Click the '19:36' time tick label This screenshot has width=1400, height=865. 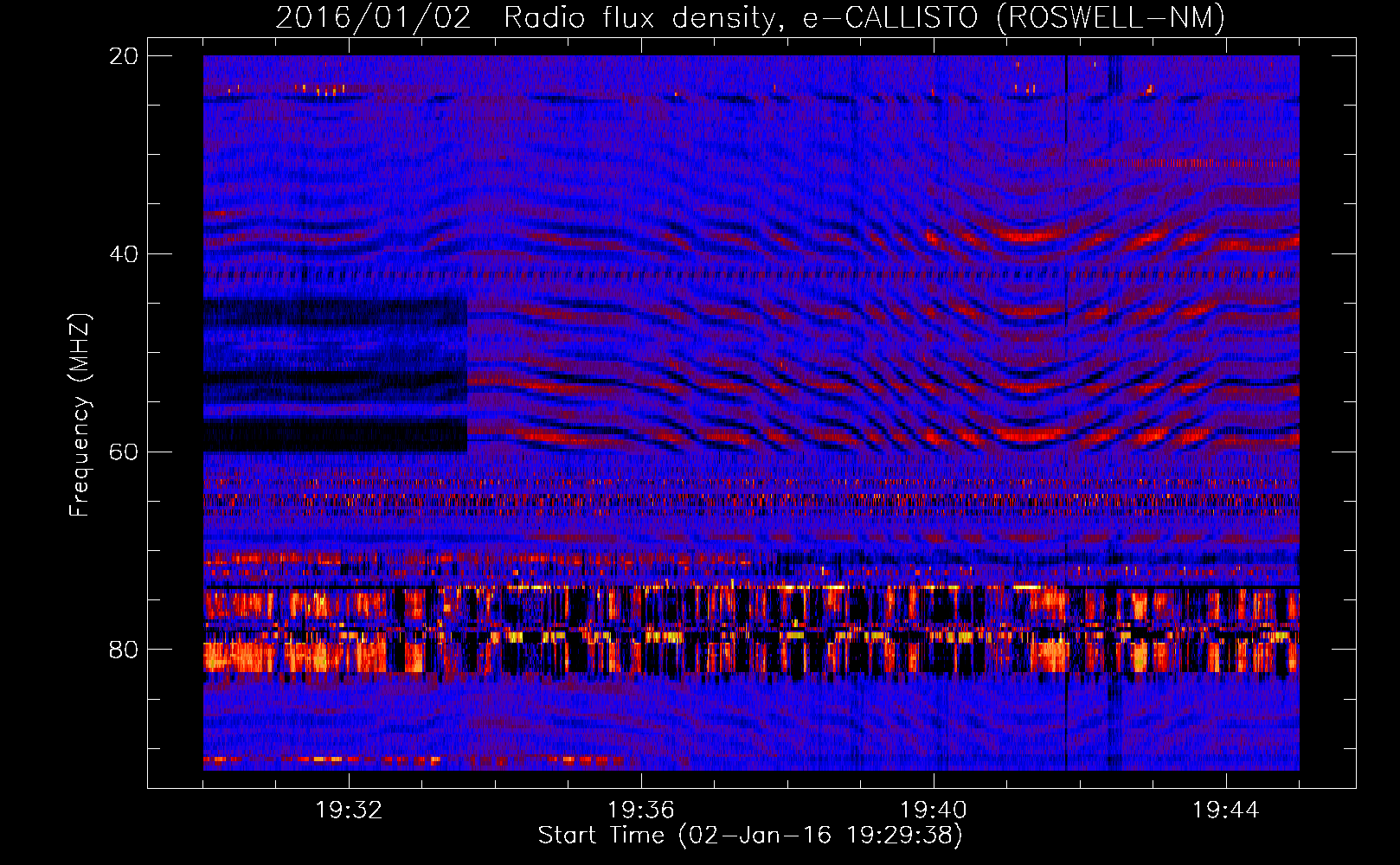(641, 811)
